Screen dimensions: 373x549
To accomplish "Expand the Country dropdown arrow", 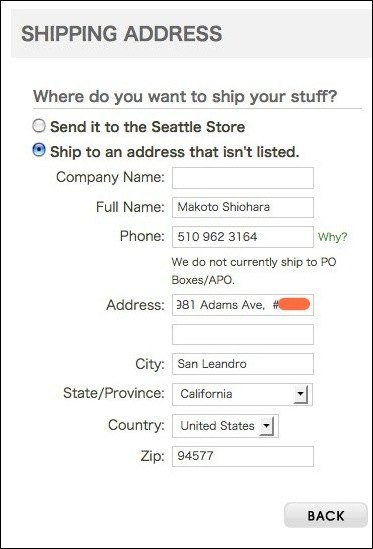I will [x=267, y=426].
